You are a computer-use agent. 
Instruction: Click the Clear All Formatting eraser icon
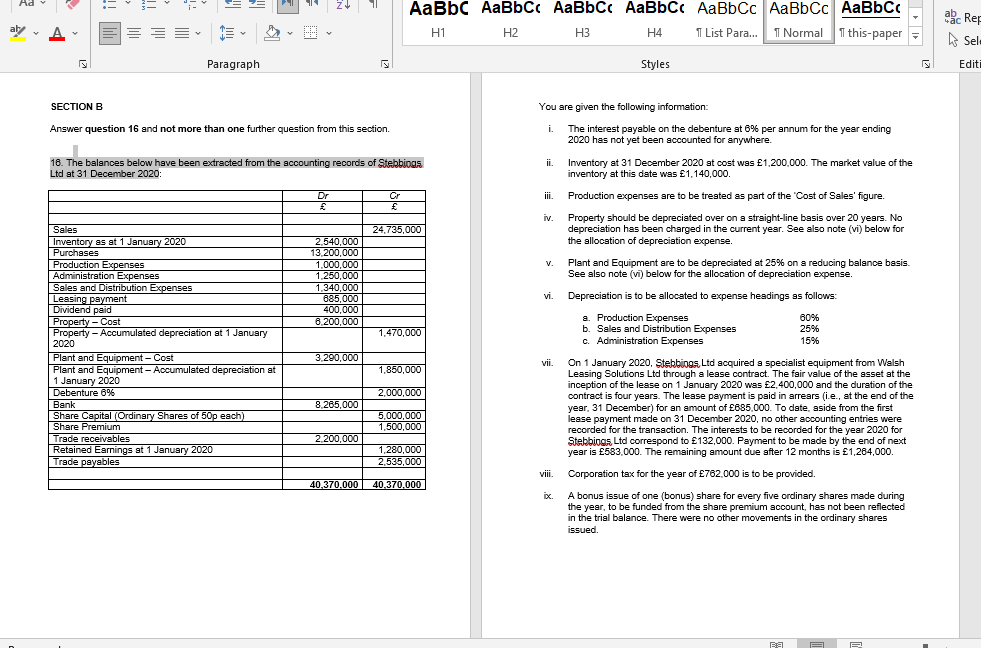click(73, 4)
